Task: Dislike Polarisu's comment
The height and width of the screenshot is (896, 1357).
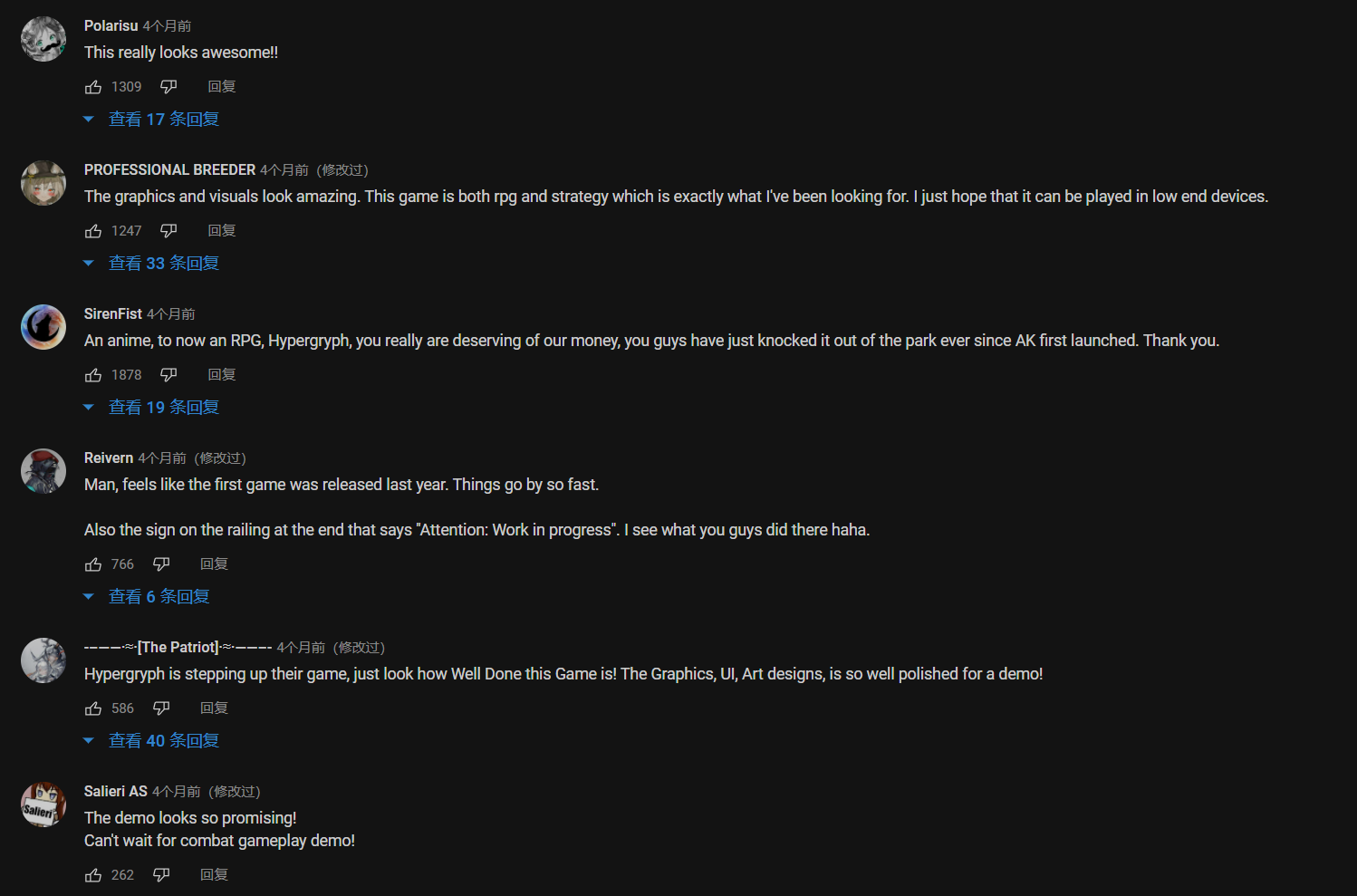Action: coord(168,87)
